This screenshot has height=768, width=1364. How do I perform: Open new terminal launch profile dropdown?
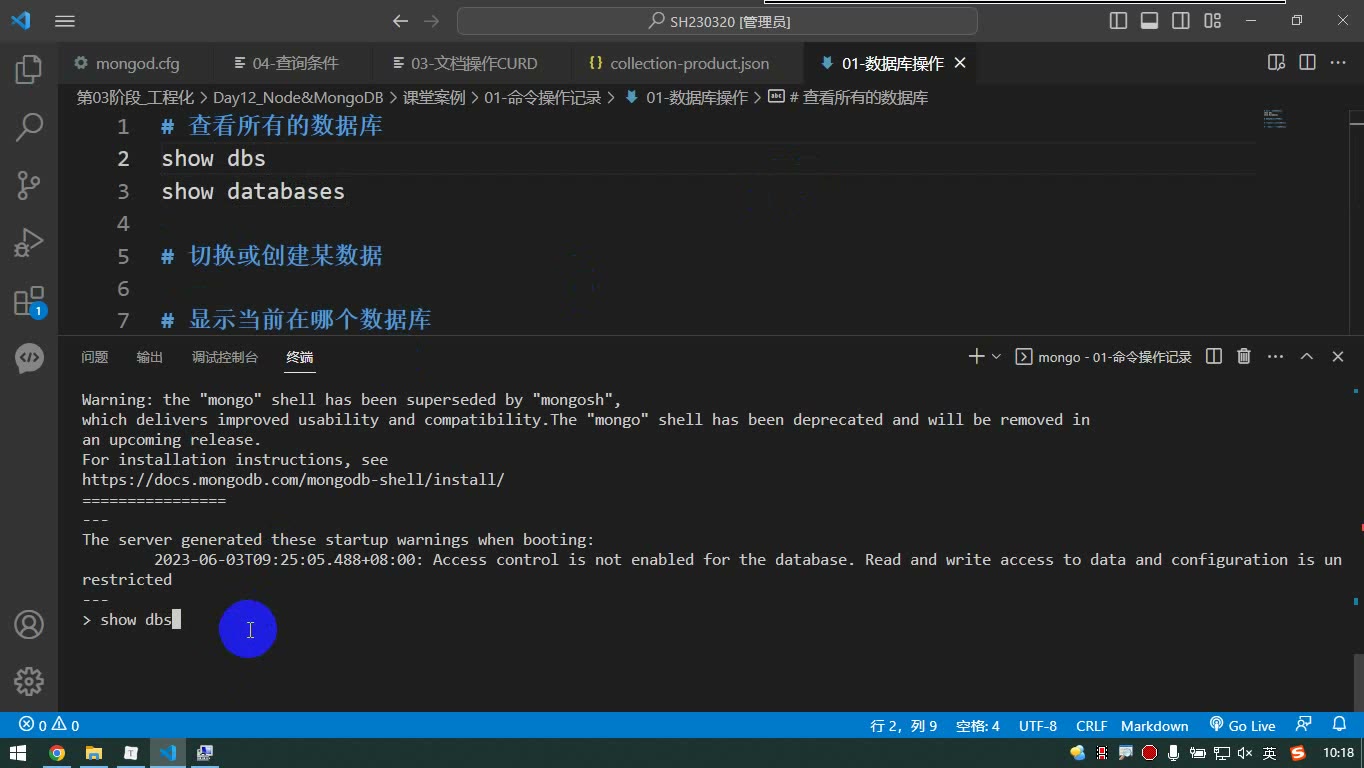(996, 356)
